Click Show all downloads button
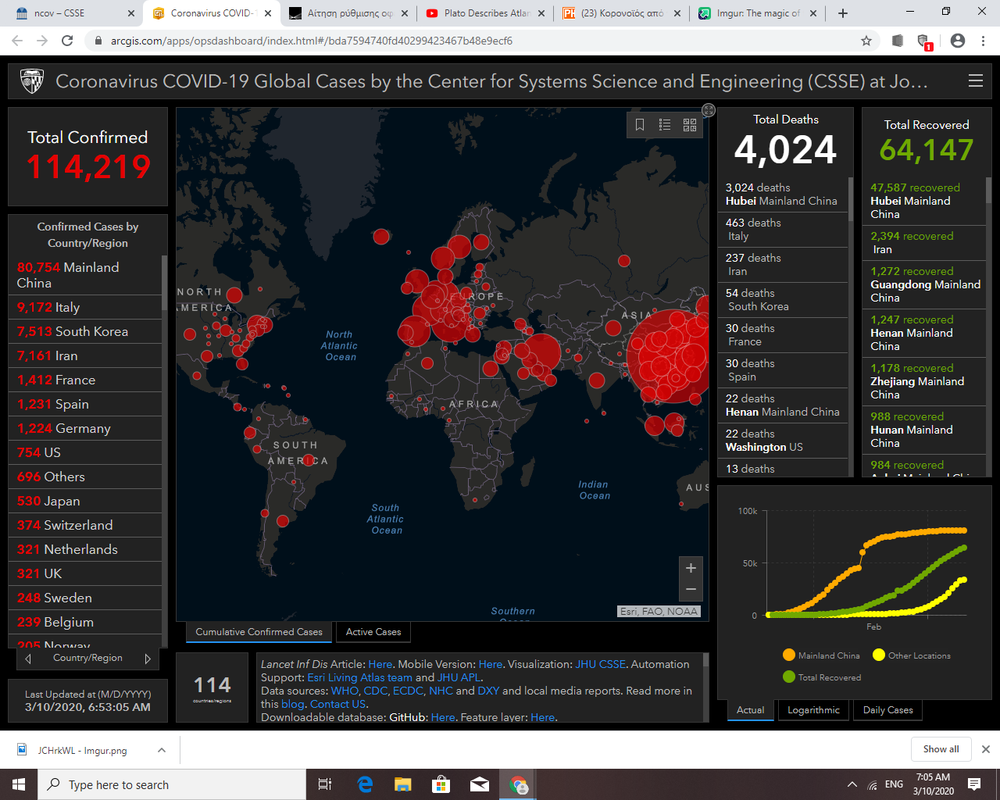Image resolution: width=1000 pixels, height=800 pixels. pyautogui.click(x=941, y=749)
